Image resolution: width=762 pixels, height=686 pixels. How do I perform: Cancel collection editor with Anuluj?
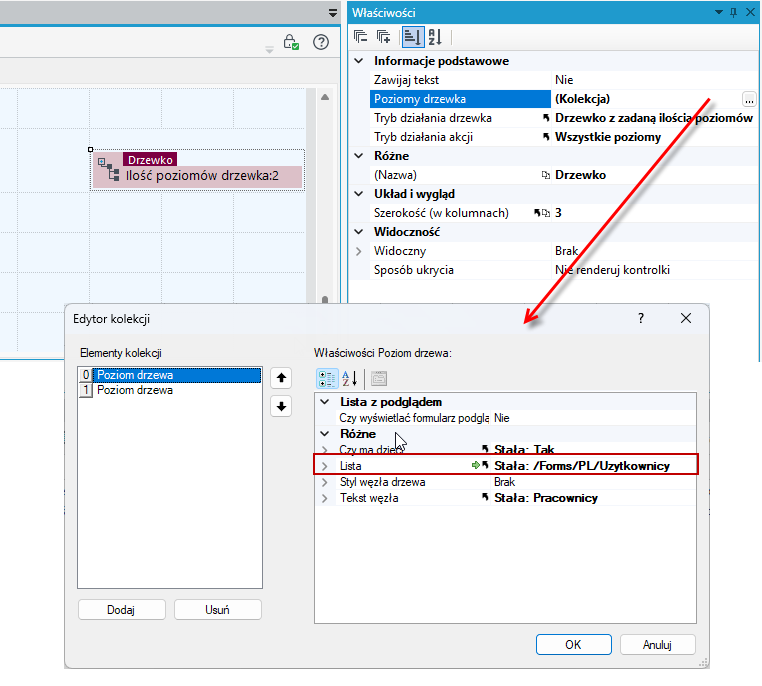coord(658,645)
